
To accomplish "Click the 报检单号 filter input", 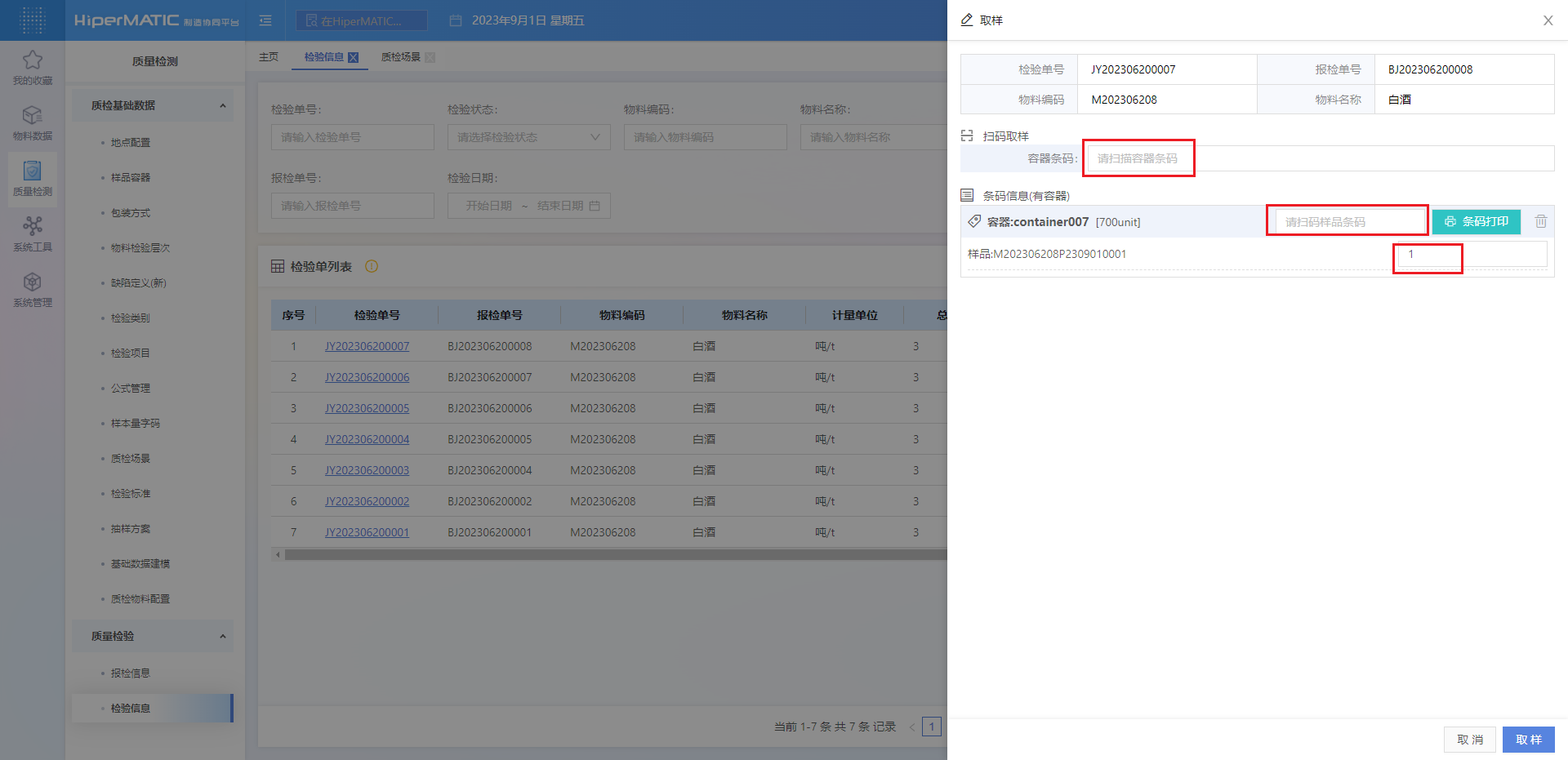I will [x=353, y=206].
